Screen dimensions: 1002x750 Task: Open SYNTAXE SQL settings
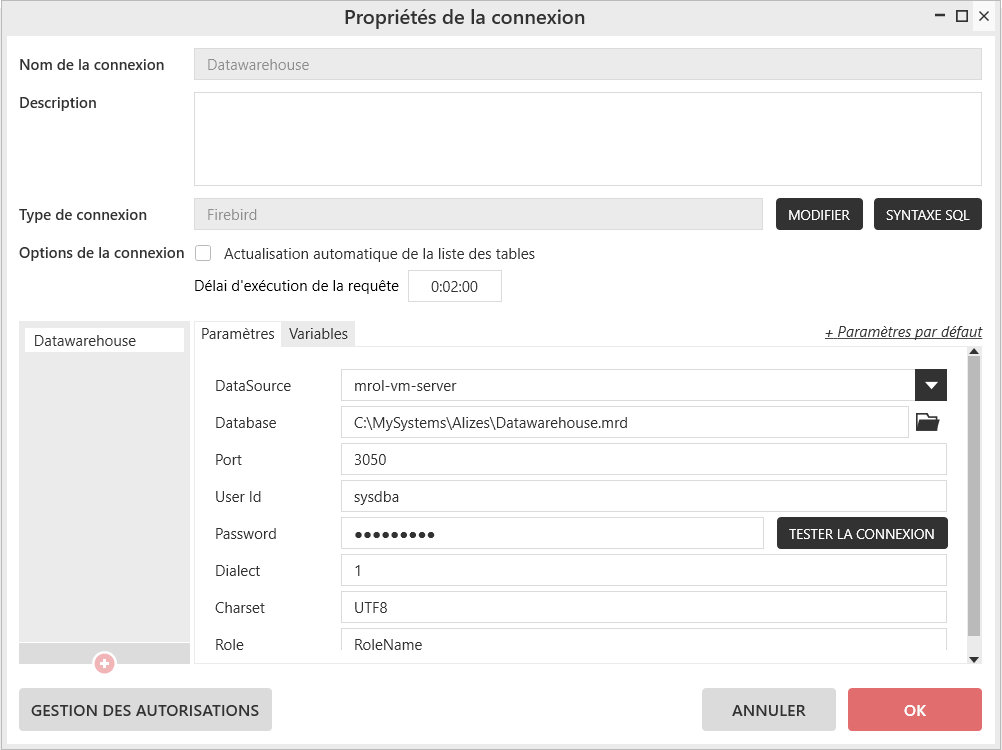(927, 215)
